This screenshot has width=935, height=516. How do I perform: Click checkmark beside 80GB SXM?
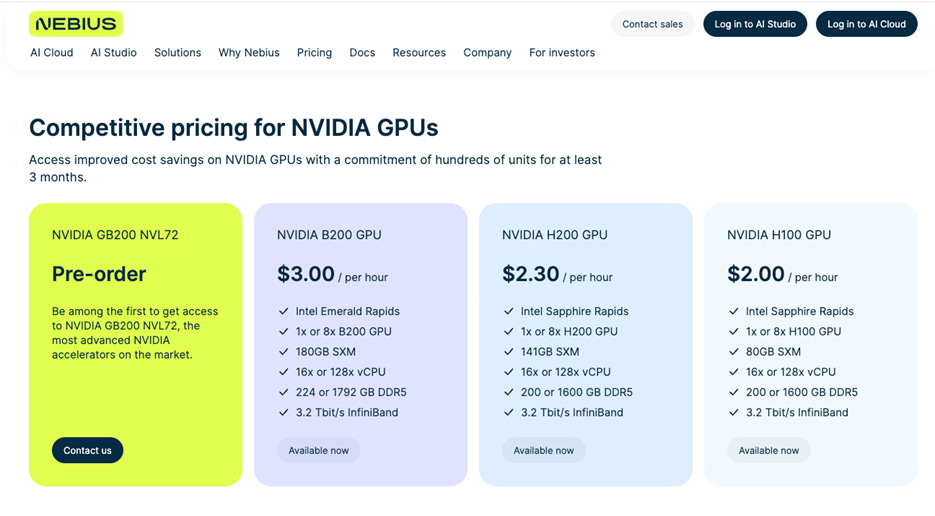(733, 352)
